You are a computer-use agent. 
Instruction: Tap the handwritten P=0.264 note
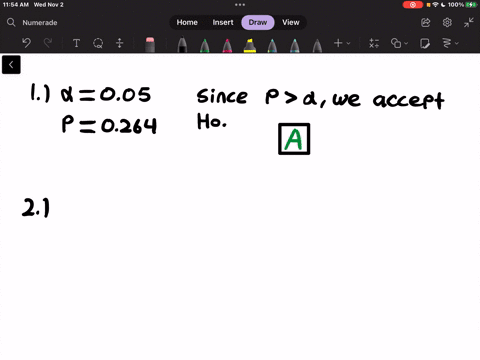[109, 125]
